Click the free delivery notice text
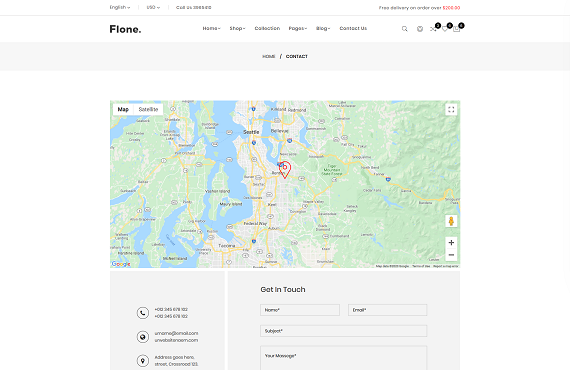The height and width of the screenshot is (370, 570). coord(419,8)
